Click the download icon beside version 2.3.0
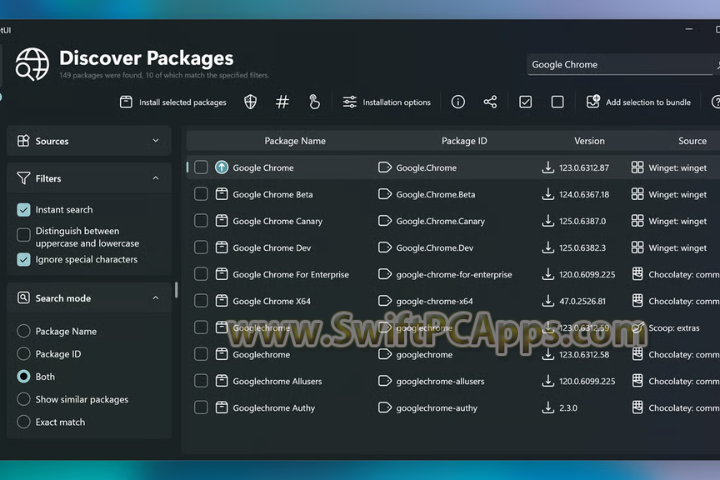This screenshot has height=480, width=720. (x=548, y=407)
